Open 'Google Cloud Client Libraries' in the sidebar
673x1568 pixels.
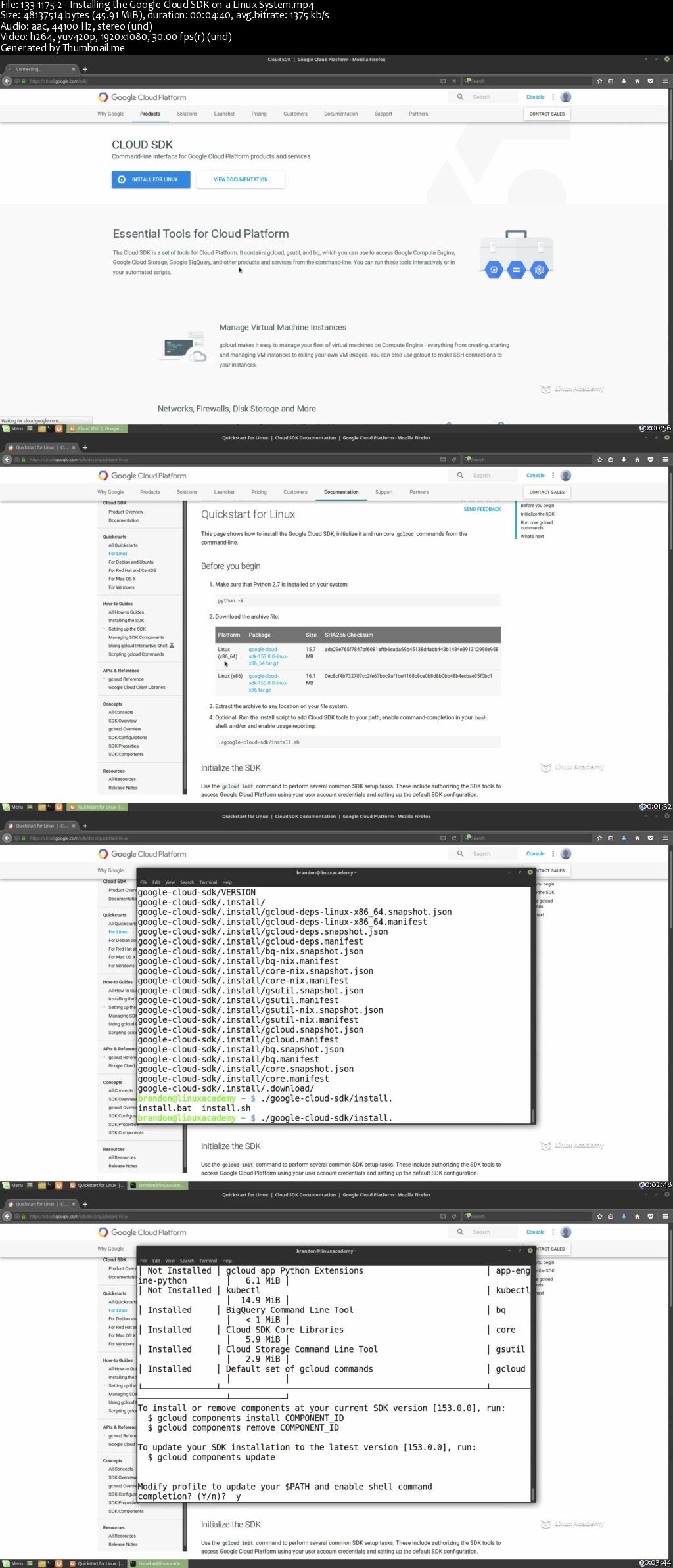point(137,688)
